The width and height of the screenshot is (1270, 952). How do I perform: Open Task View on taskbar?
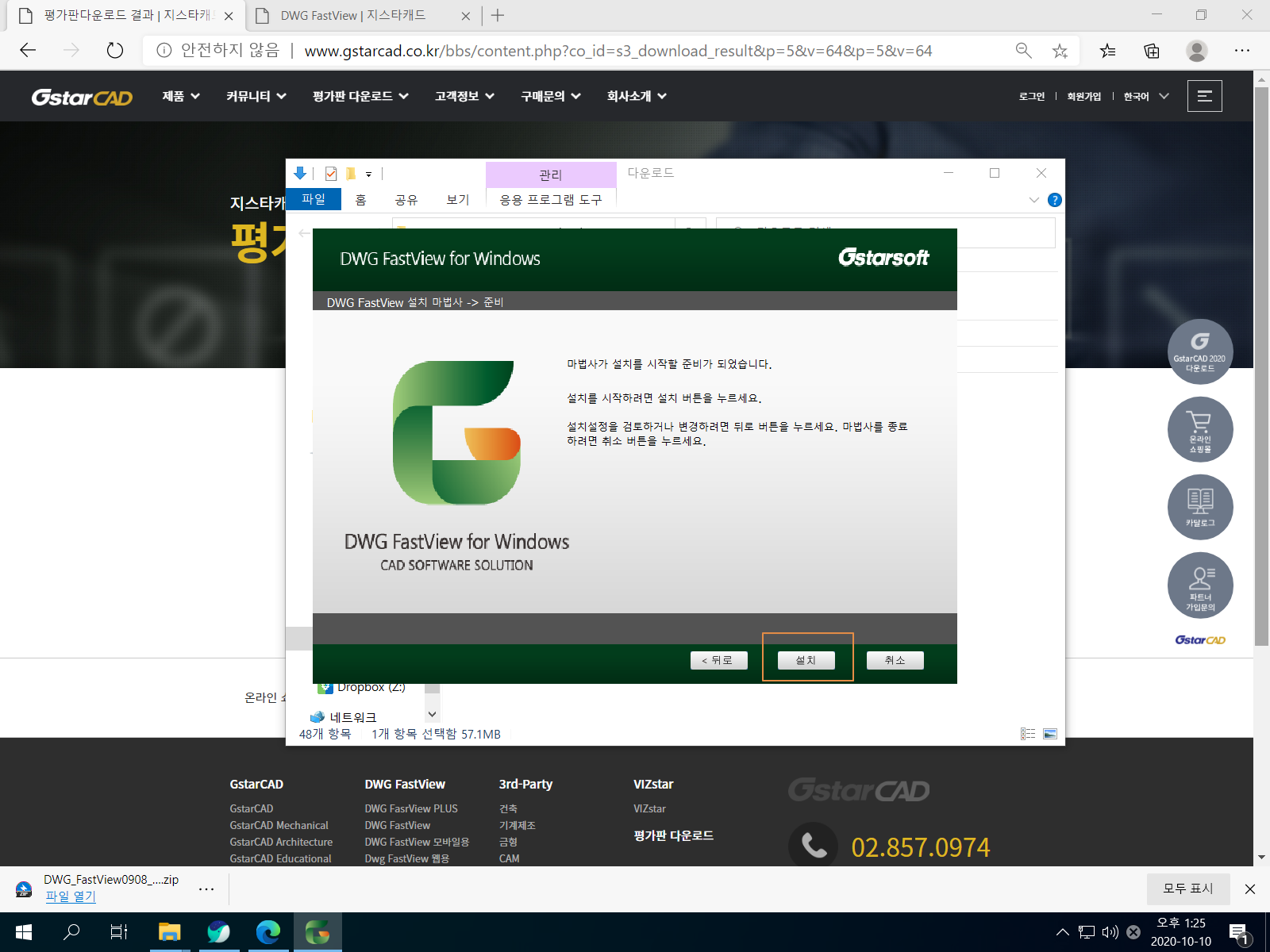point(119,932)
